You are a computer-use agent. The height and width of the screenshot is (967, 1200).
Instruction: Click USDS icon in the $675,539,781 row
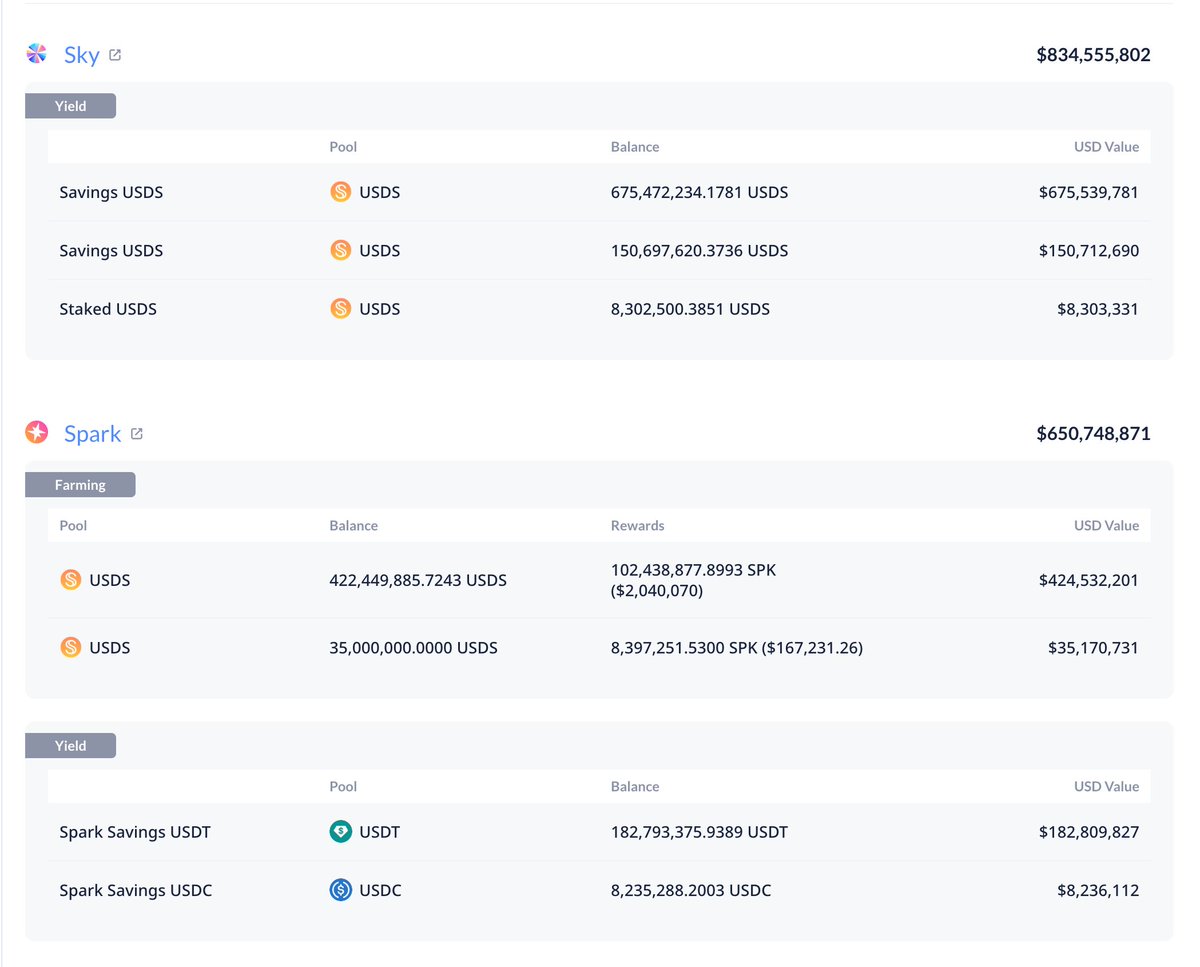(341, 192)
